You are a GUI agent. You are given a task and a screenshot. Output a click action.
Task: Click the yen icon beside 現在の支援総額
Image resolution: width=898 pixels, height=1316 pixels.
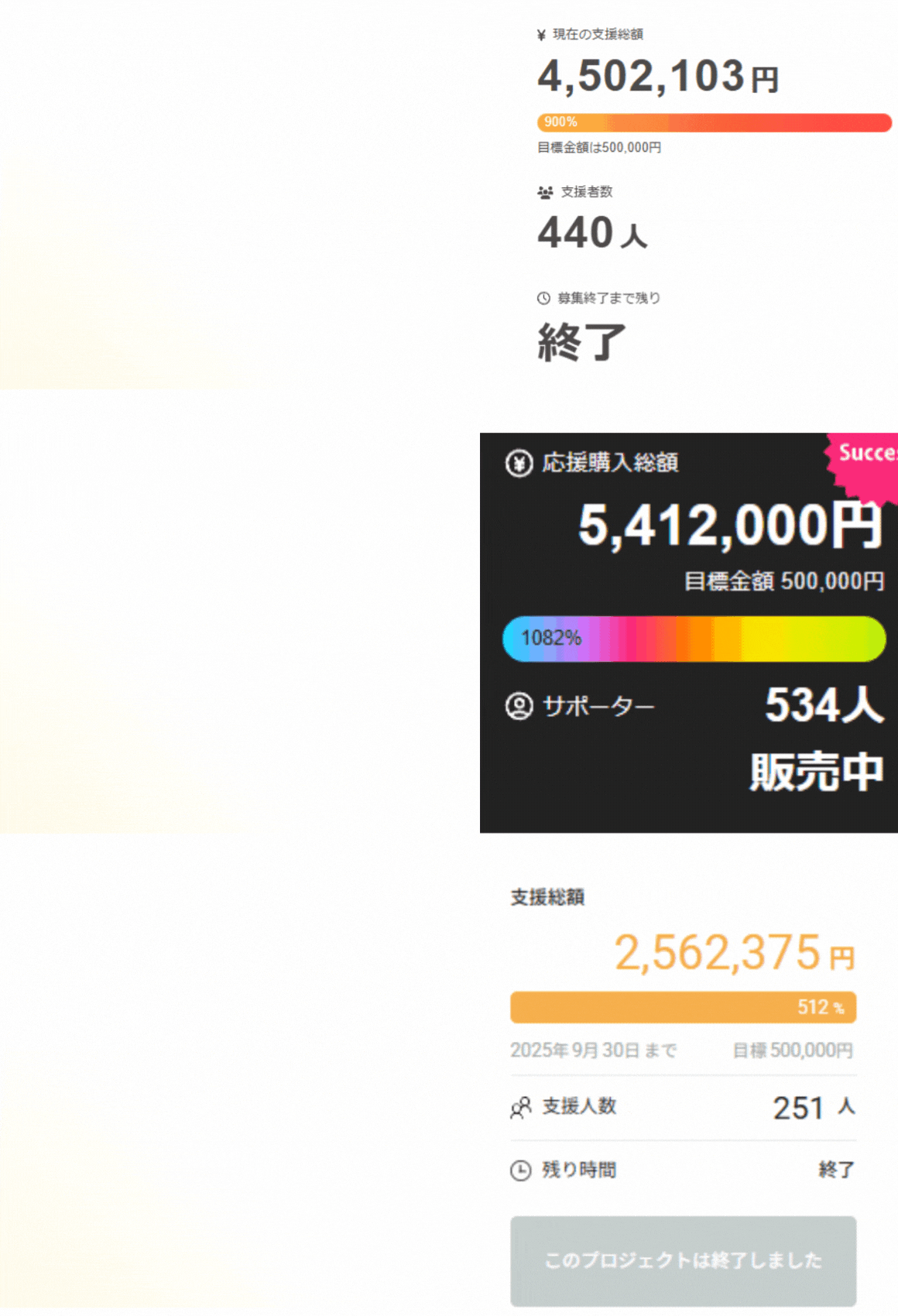tap(541, 35)
